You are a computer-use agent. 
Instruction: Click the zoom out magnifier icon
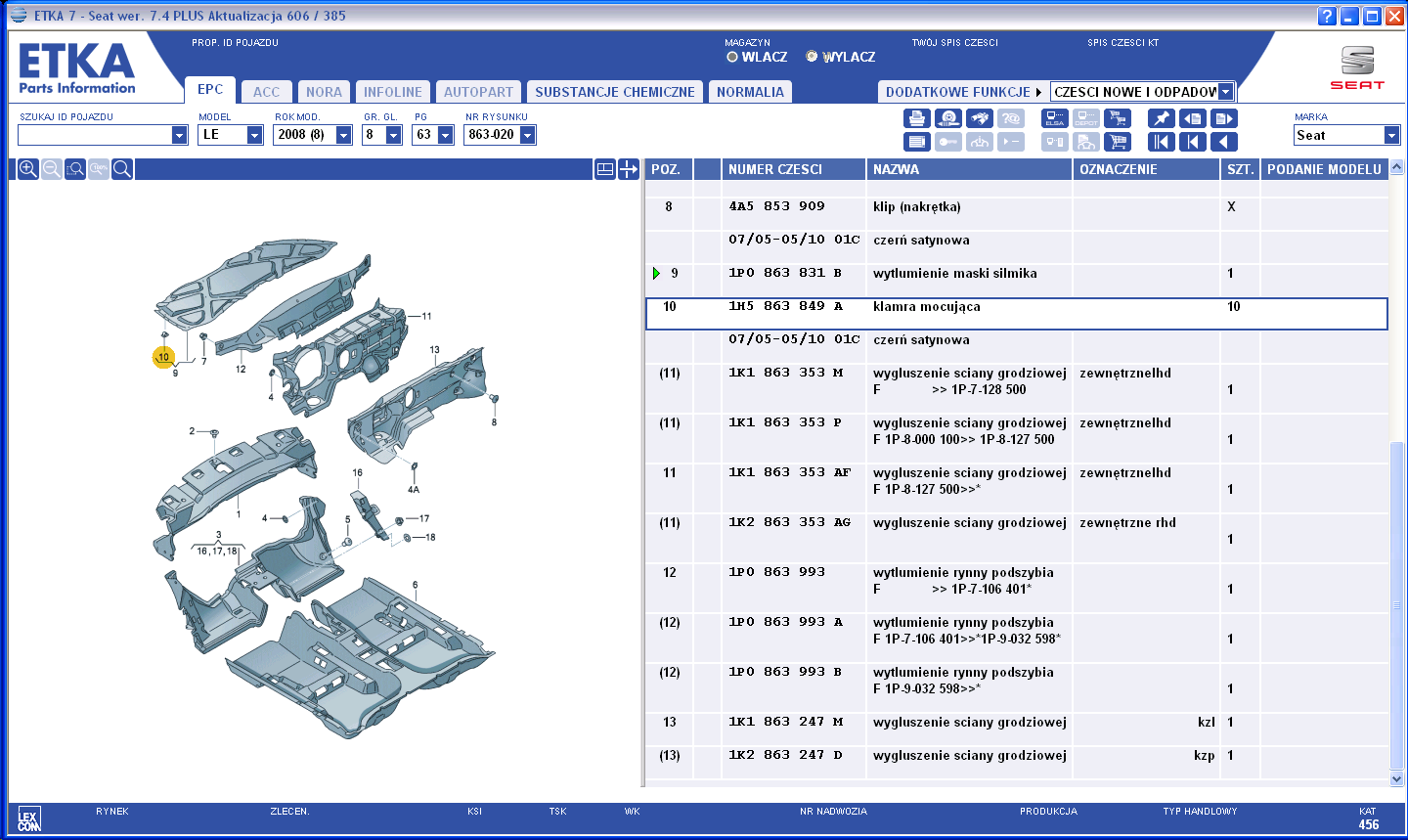[52, 169]
